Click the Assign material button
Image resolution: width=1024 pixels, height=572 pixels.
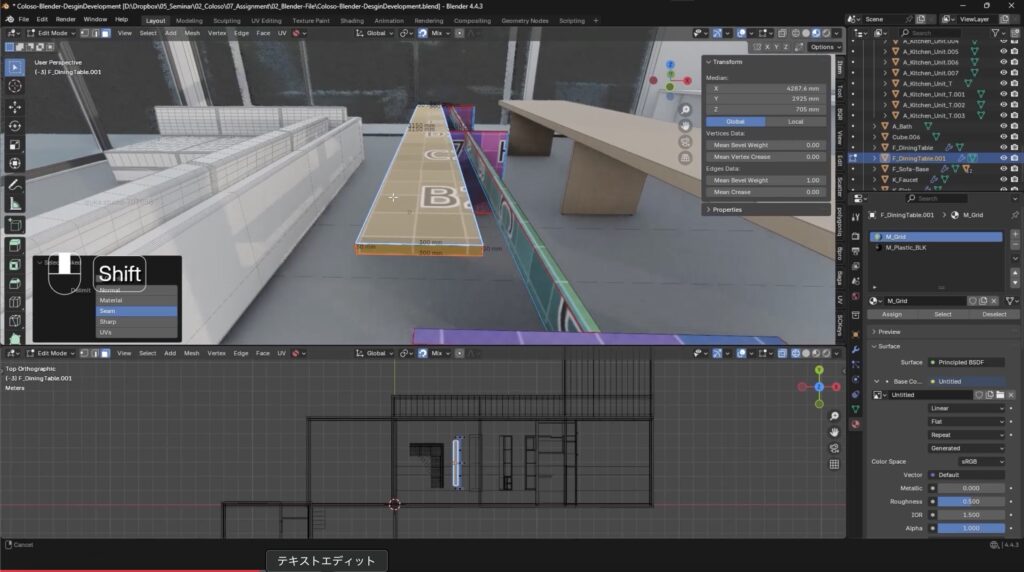pos(891,315)
